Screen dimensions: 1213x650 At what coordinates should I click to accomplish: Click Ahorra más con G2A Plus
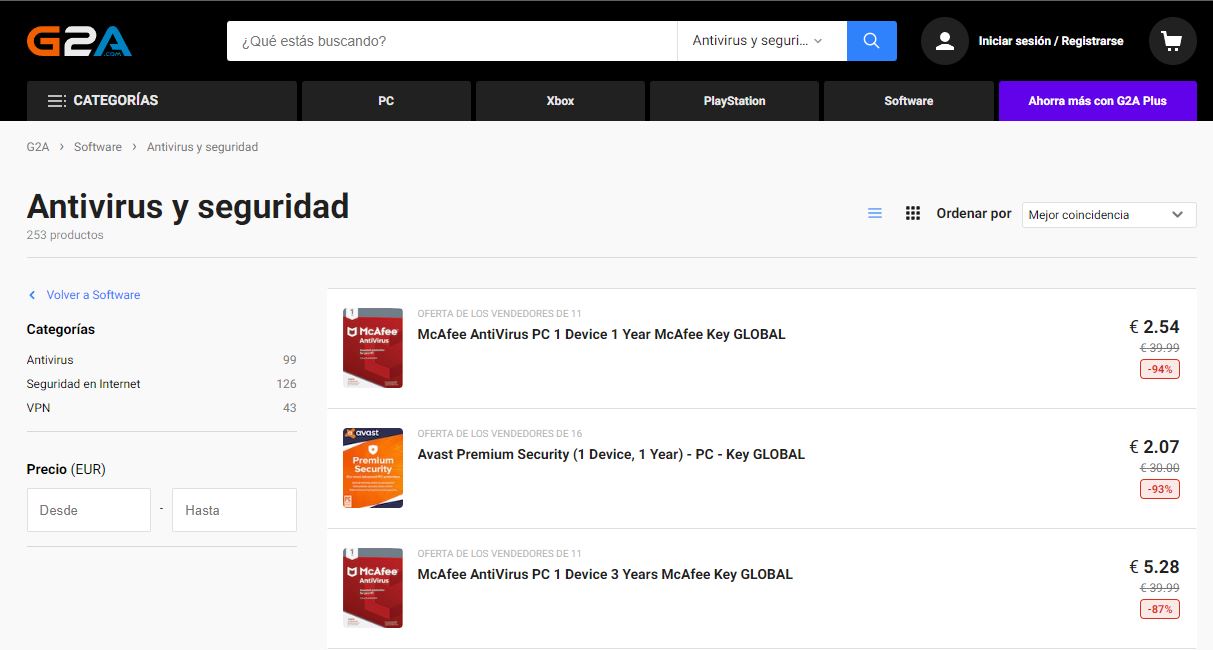[x=1098, y=101]
